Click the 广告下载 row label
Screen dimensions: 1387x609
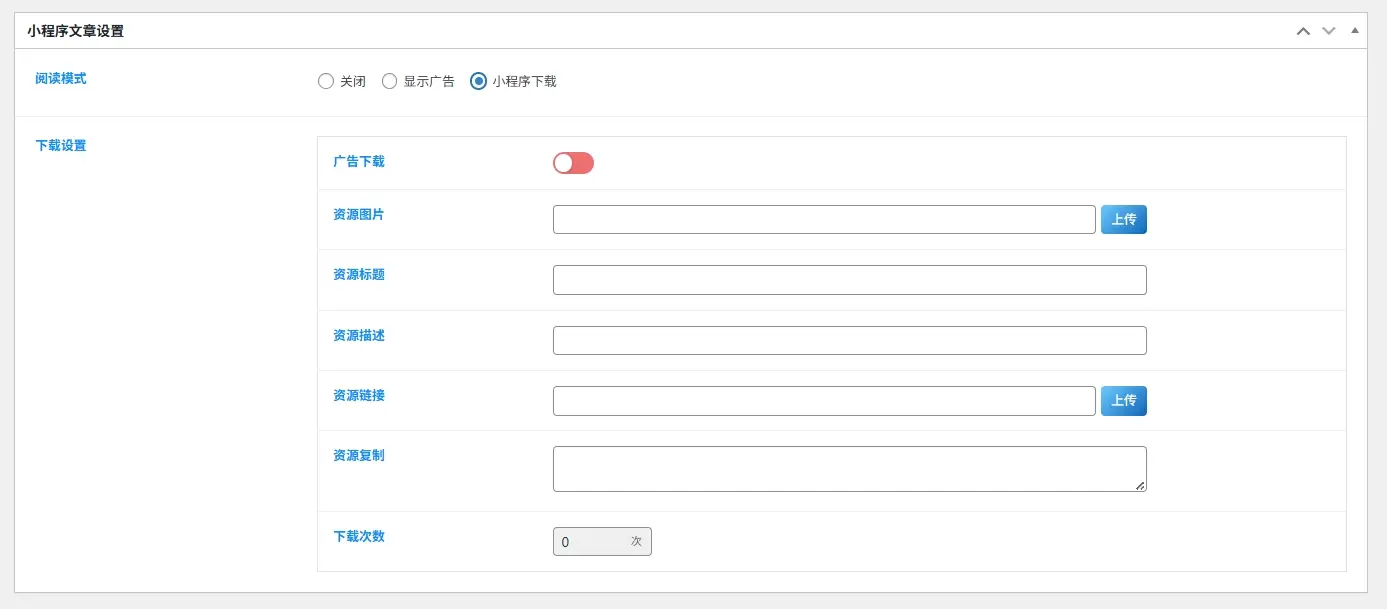point(356,162)
